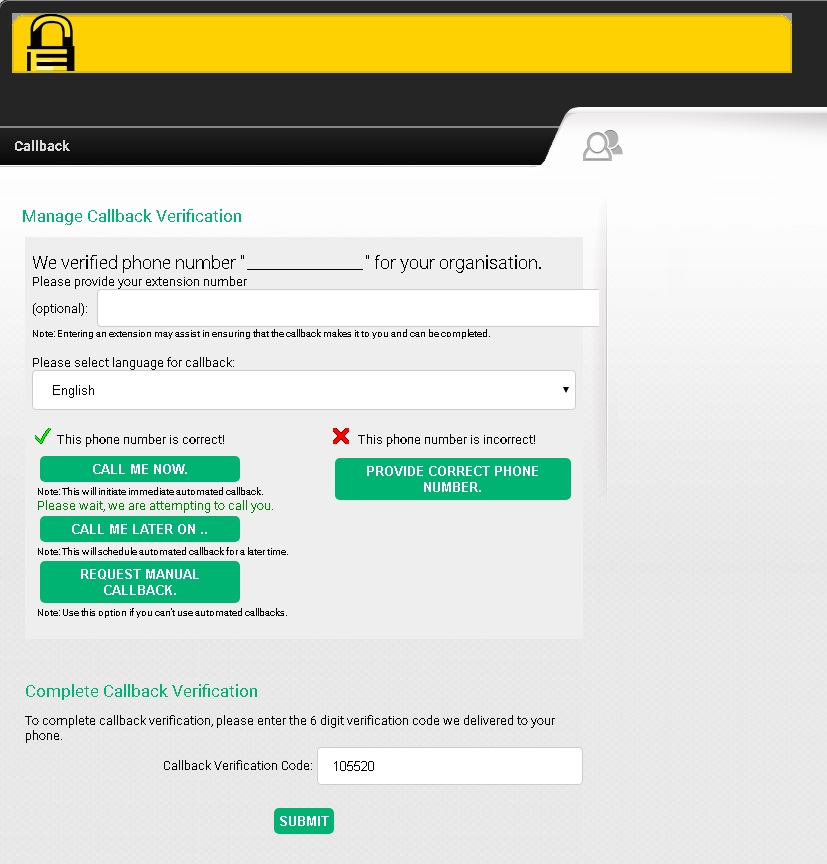827x864 pixels.
Task: Click note about scheduling automated callback later
Action: pos(163,552)
